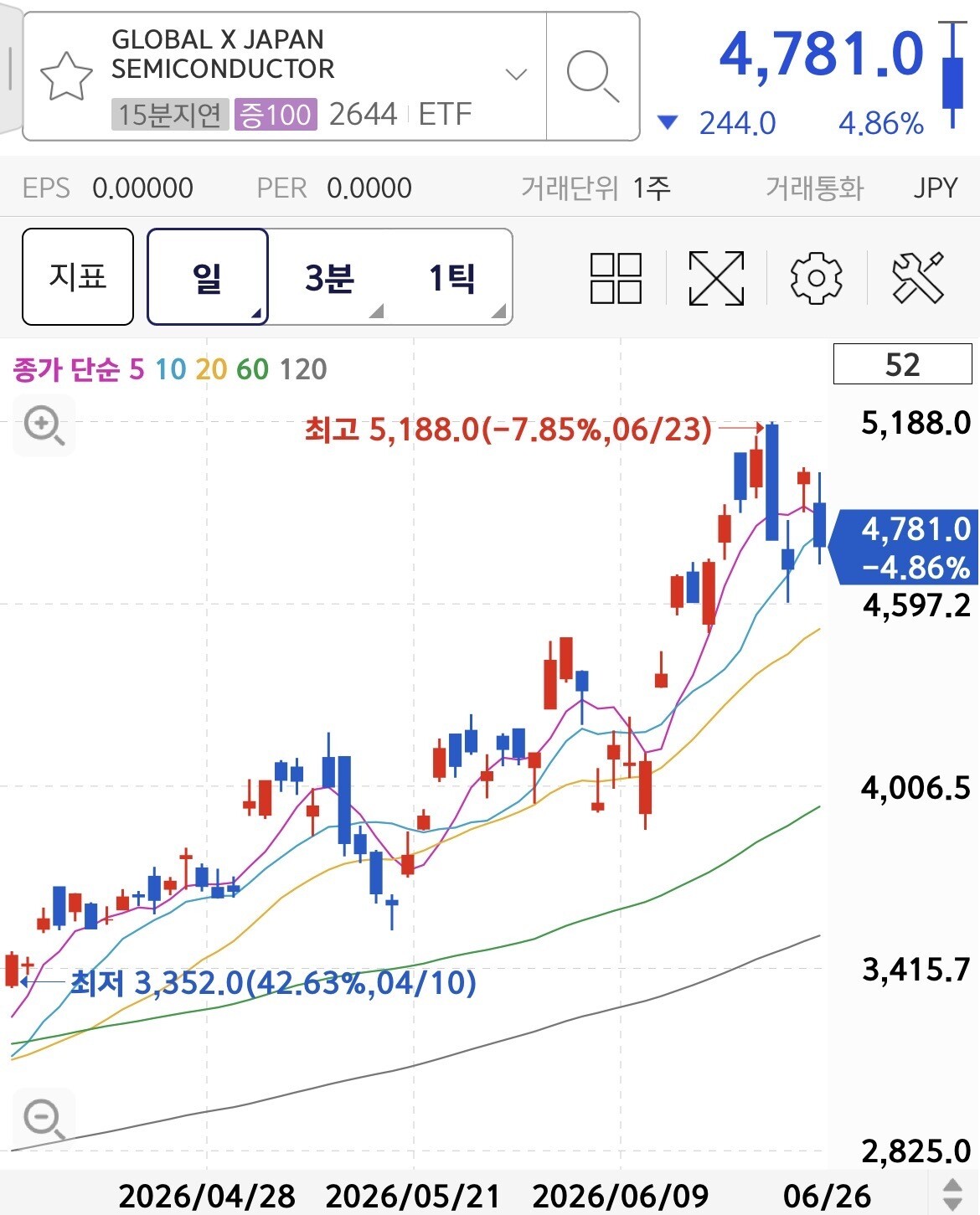
Task: Click the 2026/04/28 date axis label
Action: [x=207, y=1196]
